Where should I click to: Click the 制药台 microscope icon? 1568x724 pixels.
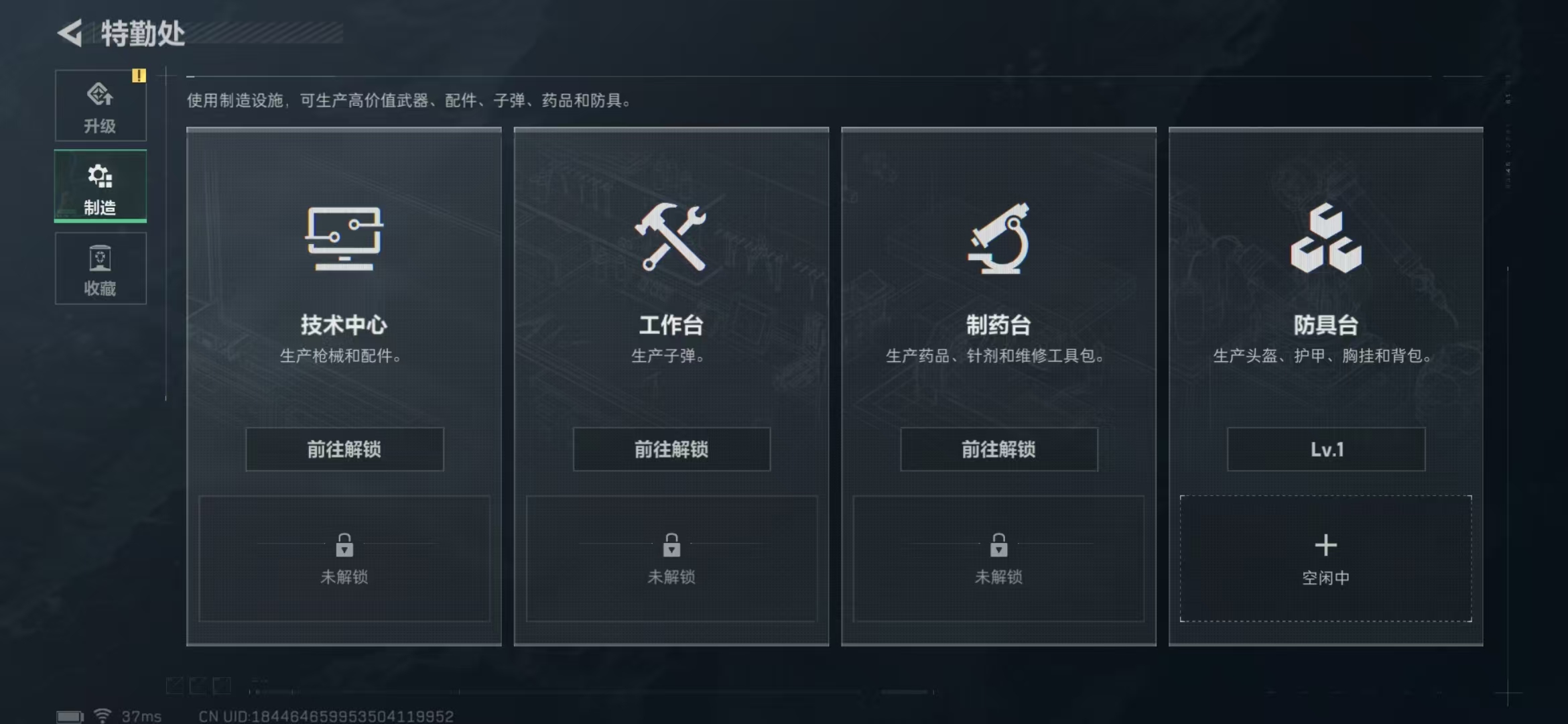998,238
